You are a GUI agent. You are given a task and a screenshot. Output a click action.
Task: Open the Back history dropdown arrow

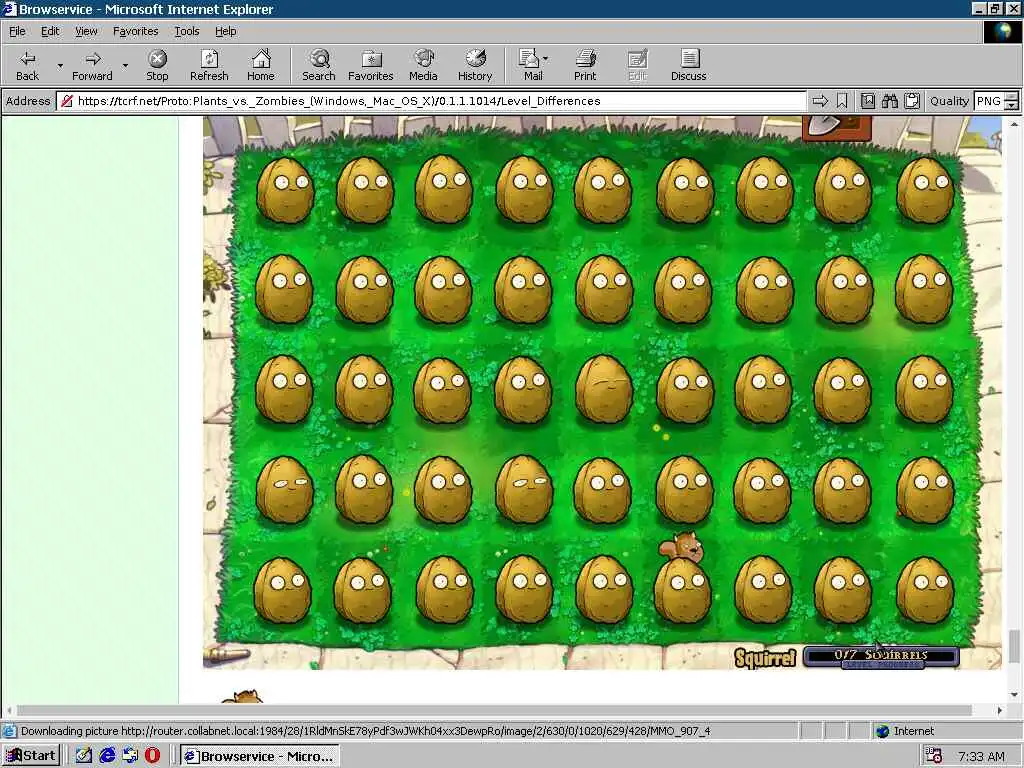click(x=60, y=65)
